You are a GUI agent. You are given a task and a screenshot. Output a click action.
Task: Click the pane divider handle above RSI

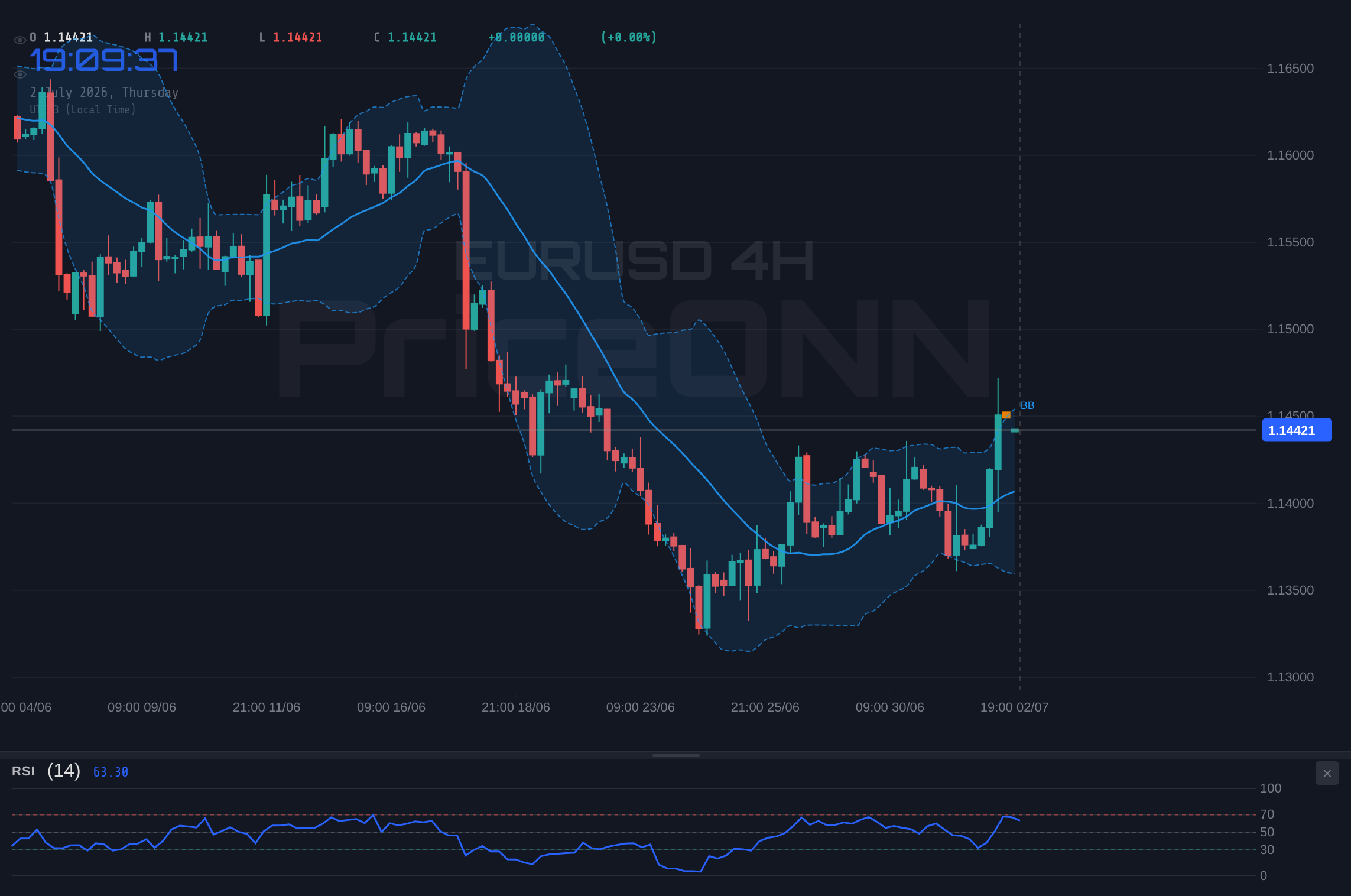tap(675, 755)
